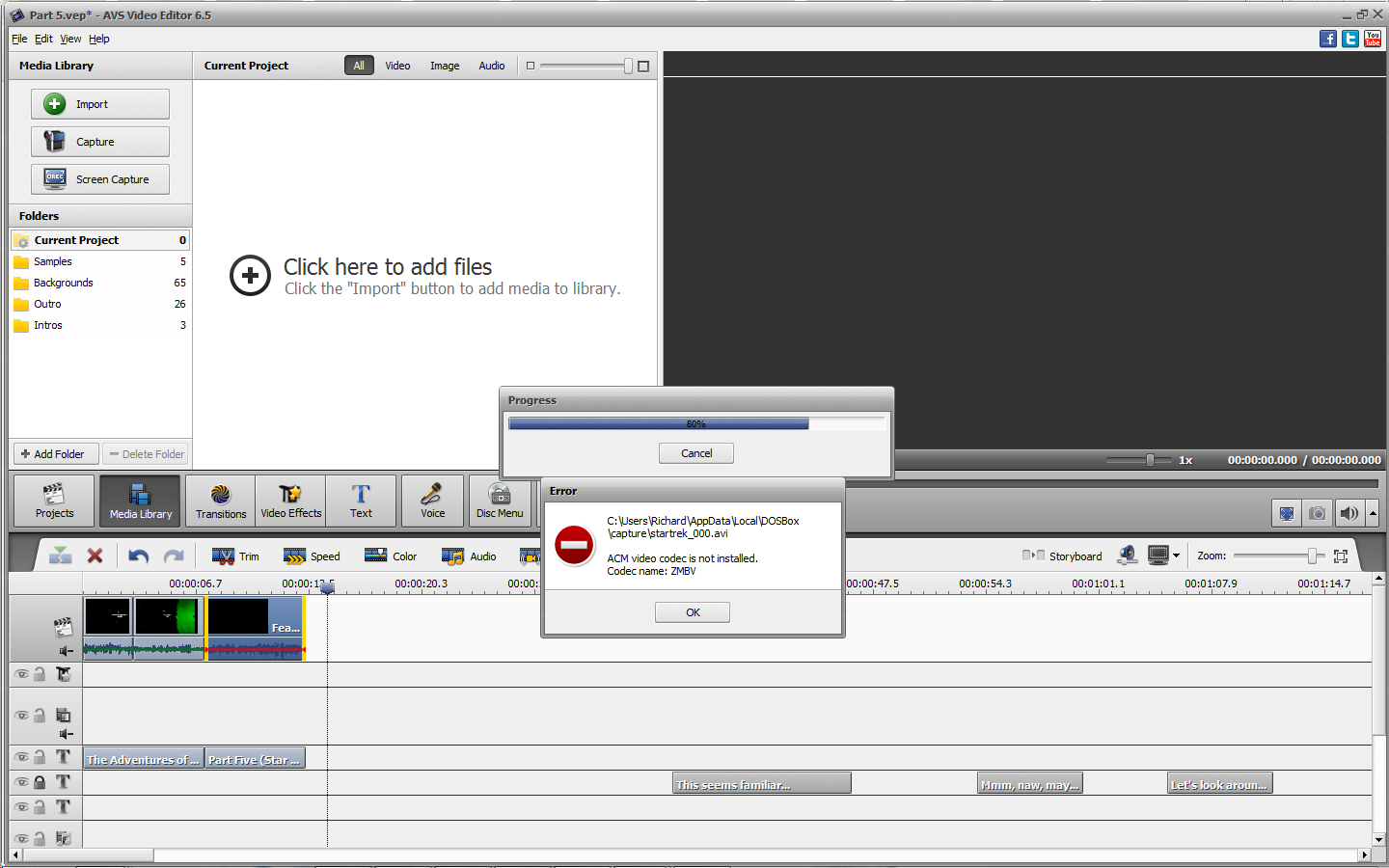The height and width of the screenshot is (868, 1389).
Task: Start Screen Capture tool
Action: tap(100, 179)
